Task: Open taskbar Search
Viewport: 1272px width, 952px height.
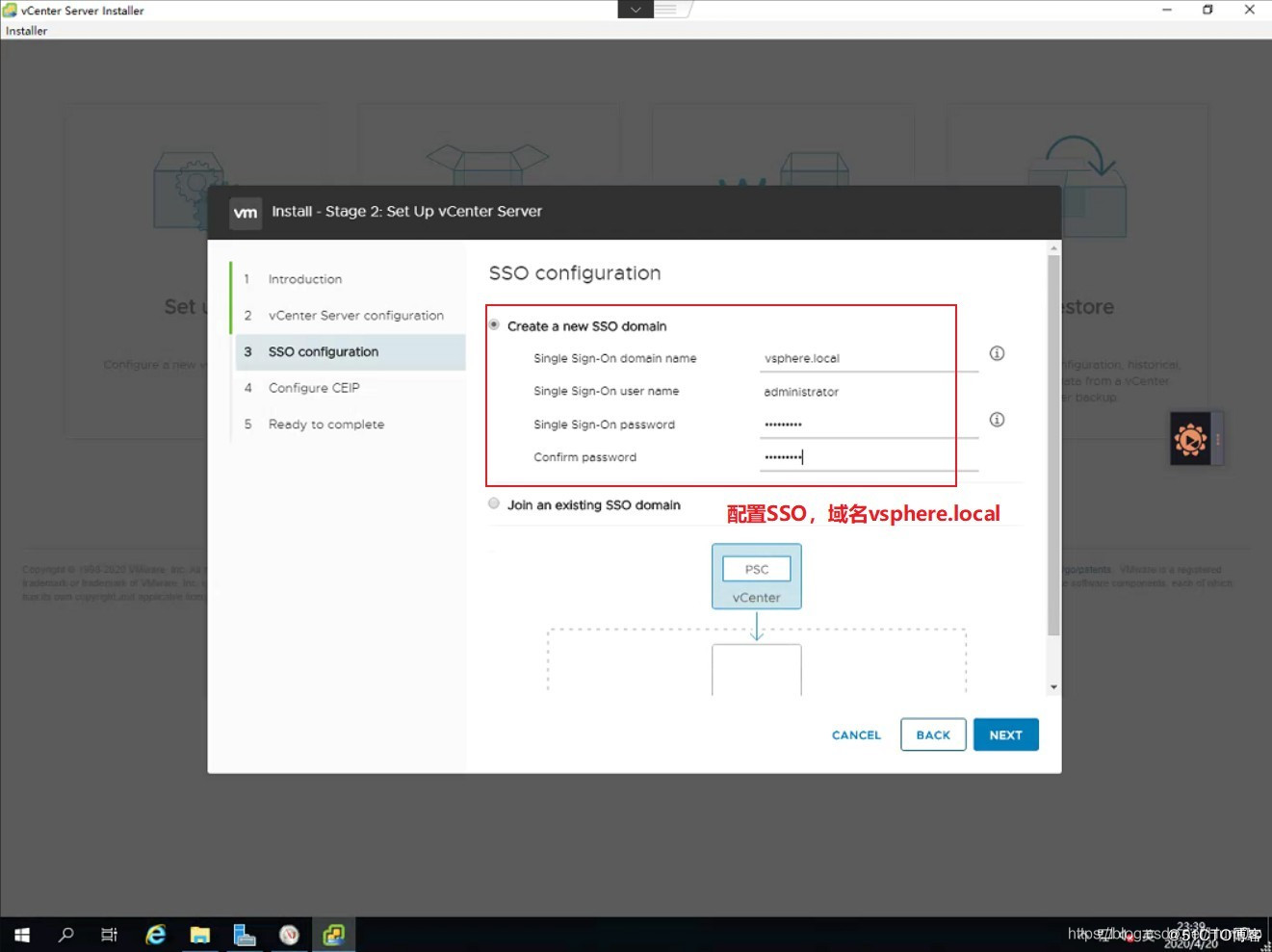Action: (65, 935)
